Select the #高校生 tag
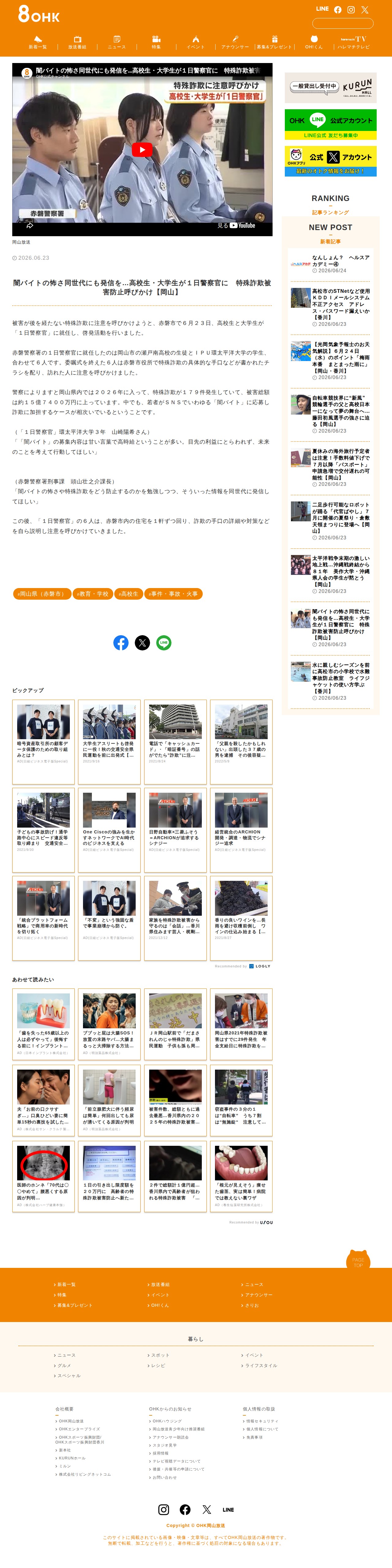 pyautogui.click(x=128, y=594)
